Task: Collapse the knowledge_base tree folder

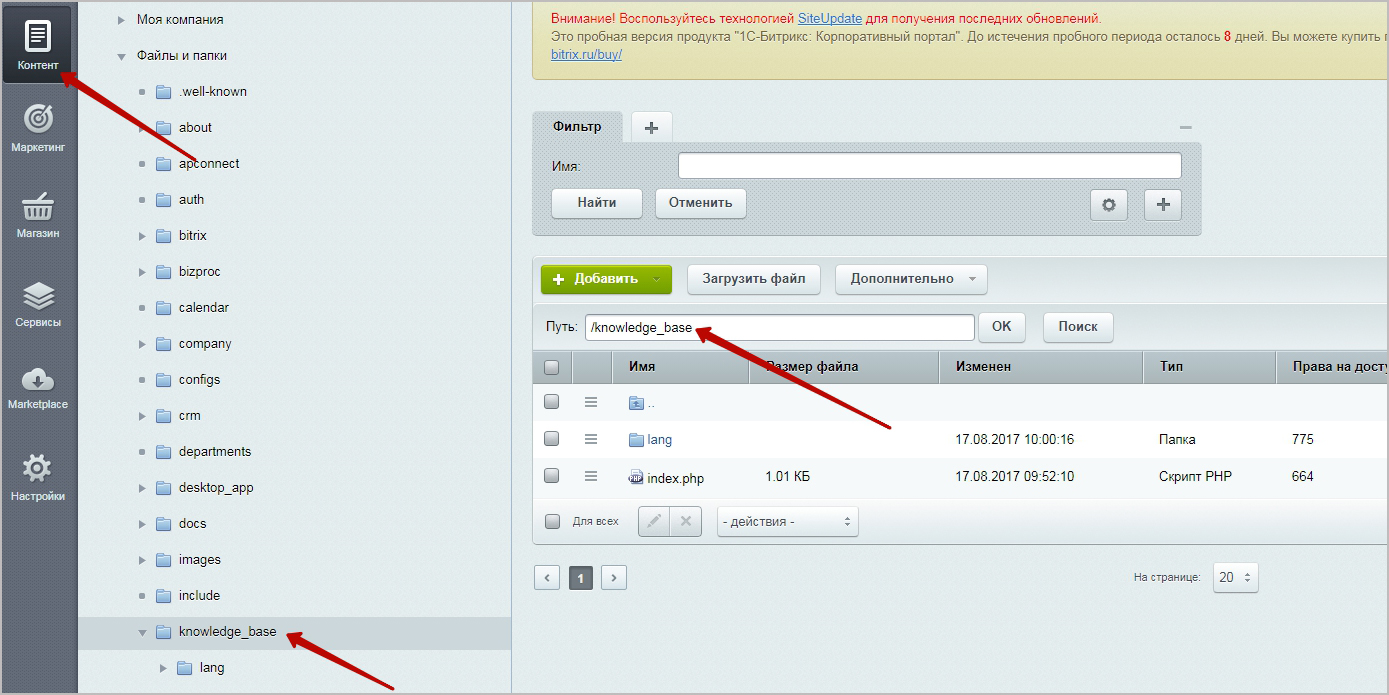Action: point(142,632)
